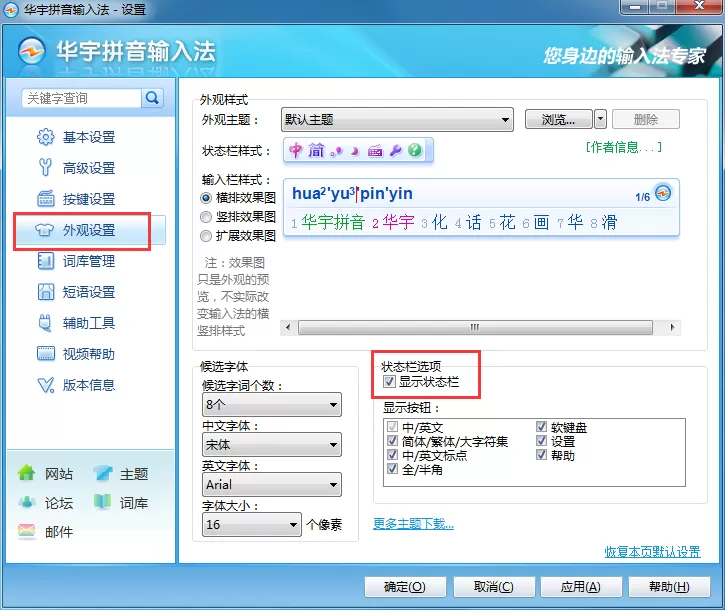Open the 中文字体 dropdown
The height and width of the screenshot is (610, 725).
coord(272,445)
